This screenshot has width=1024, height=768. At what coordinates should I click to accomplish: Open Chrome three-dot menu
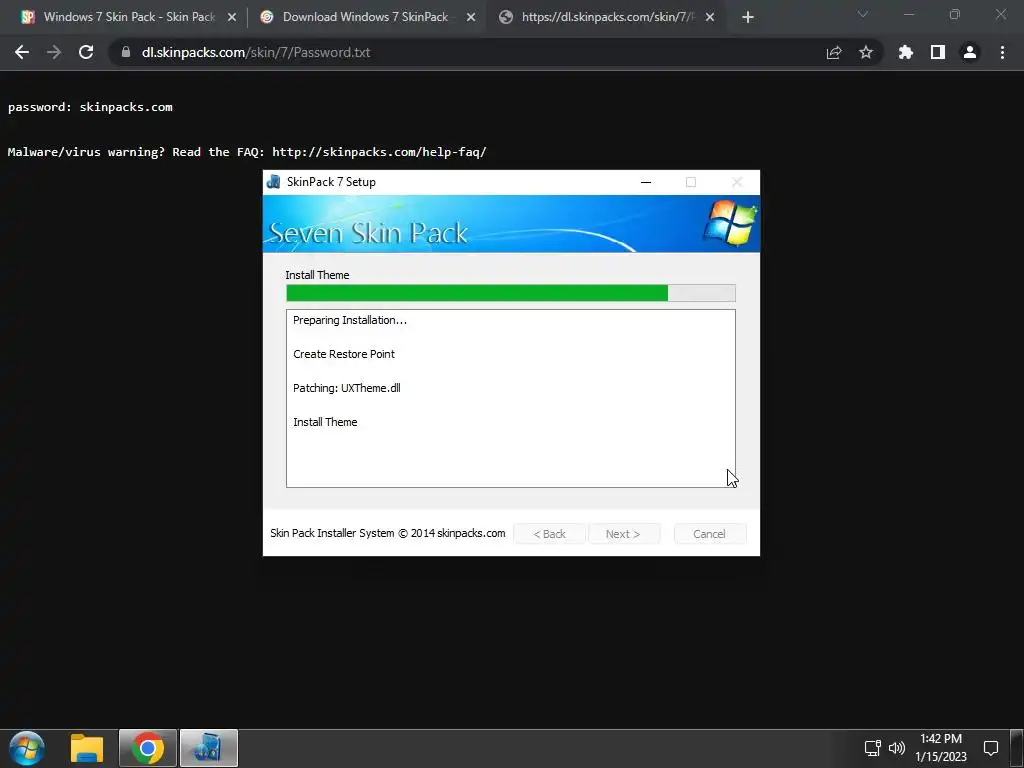tap(1002, 52)
